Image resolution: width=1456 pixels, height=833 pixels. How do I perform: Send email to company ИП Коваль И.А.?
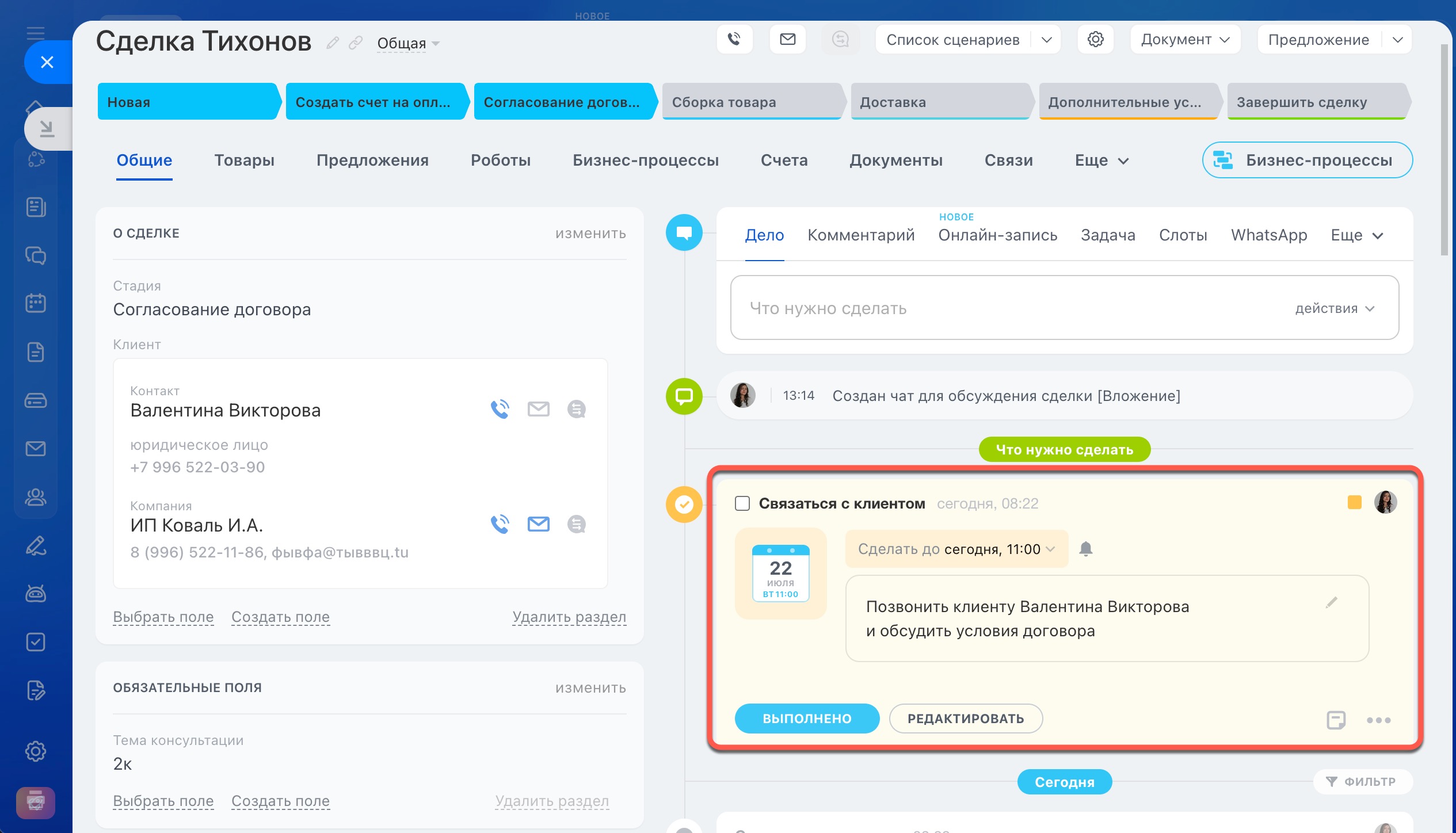tap(538, 524)
